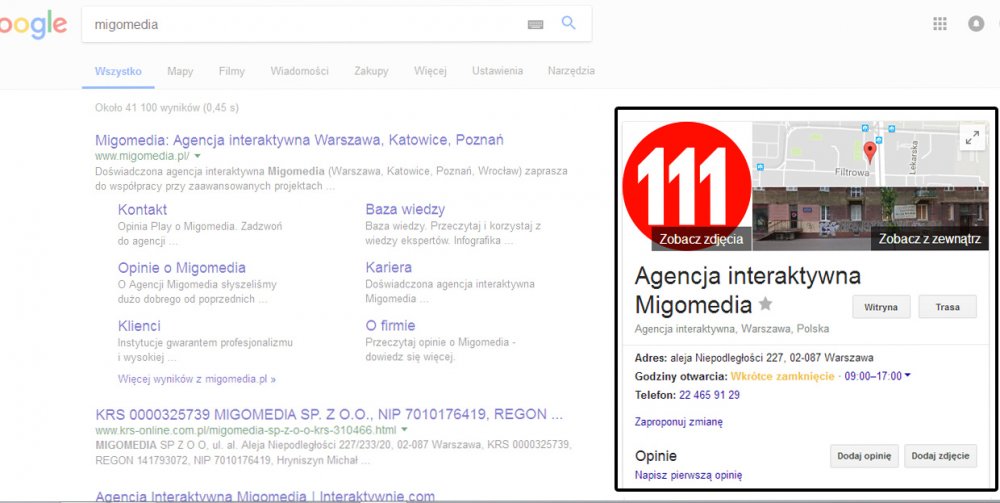
Task: Open the Baza wiedzy sitelink
Action: click(405, 210)
